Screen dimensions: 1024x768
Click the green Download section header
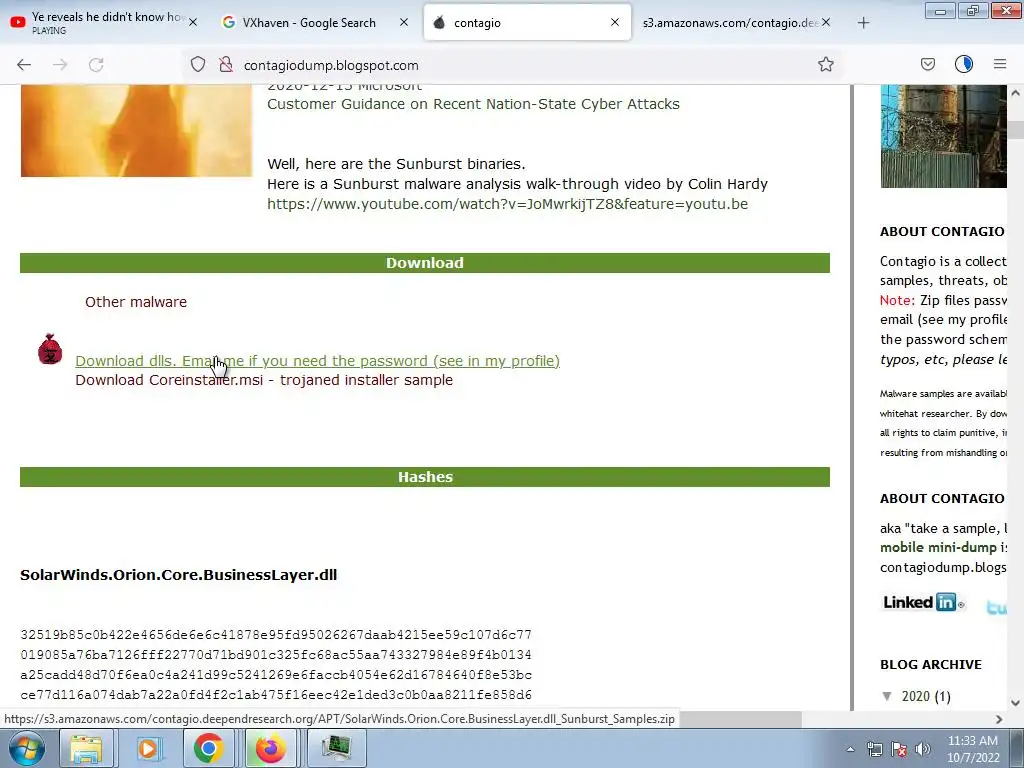click(424, 263)
